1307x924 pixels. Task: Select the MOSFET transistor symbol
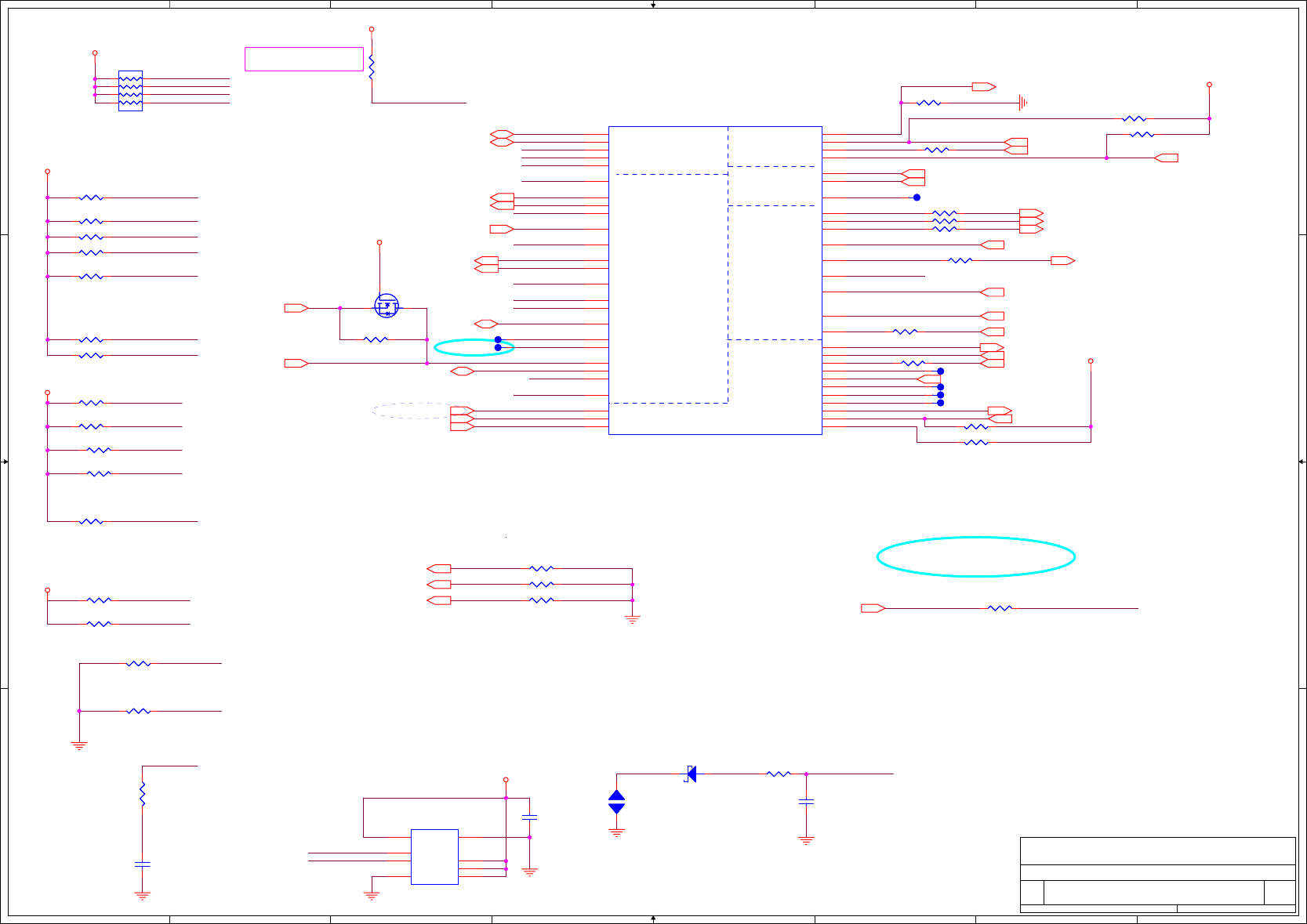pos(387,306)
